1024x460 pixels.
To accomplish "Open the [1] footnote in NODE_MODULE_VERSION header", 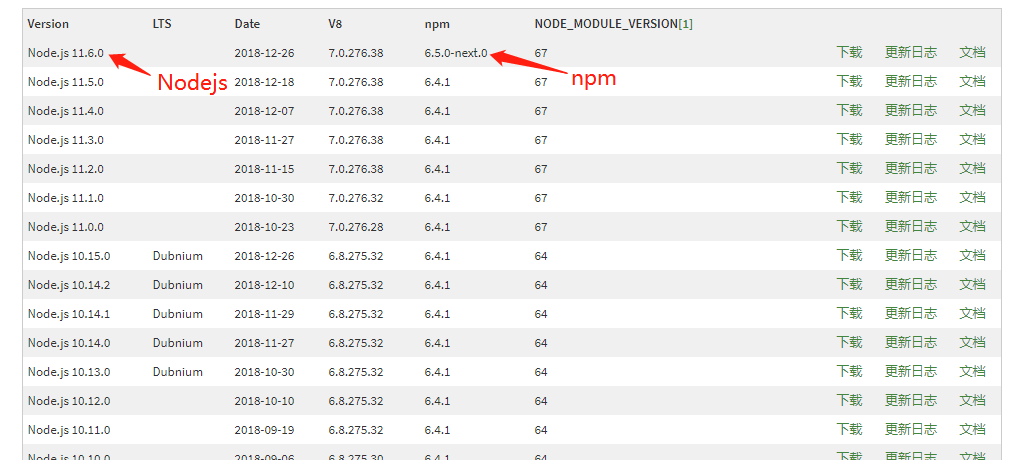I will click(x=686, y=24).
